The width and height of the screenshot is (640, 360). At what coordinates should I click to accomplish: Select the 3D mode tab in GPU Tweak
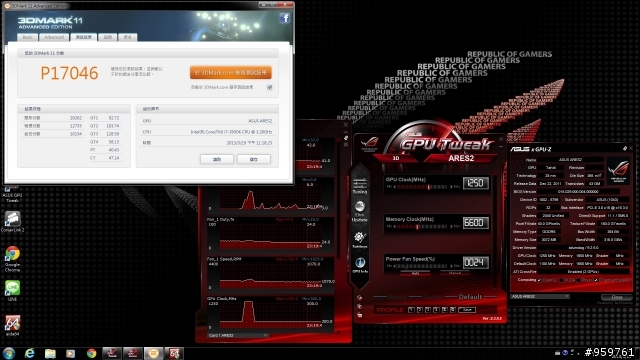tap(396, 158)
